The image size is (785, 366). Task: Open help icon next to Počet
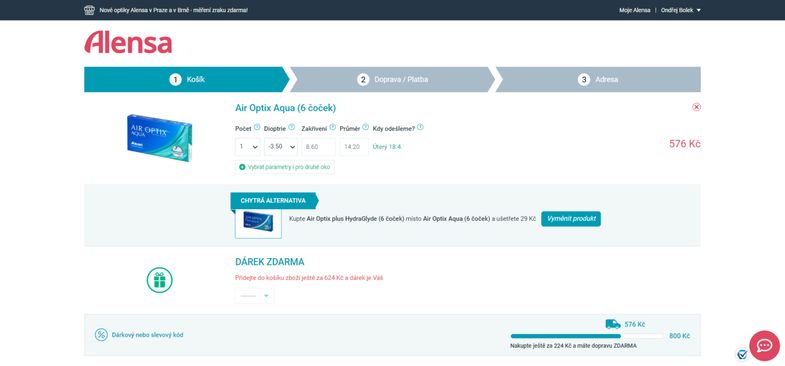(257, 127)
